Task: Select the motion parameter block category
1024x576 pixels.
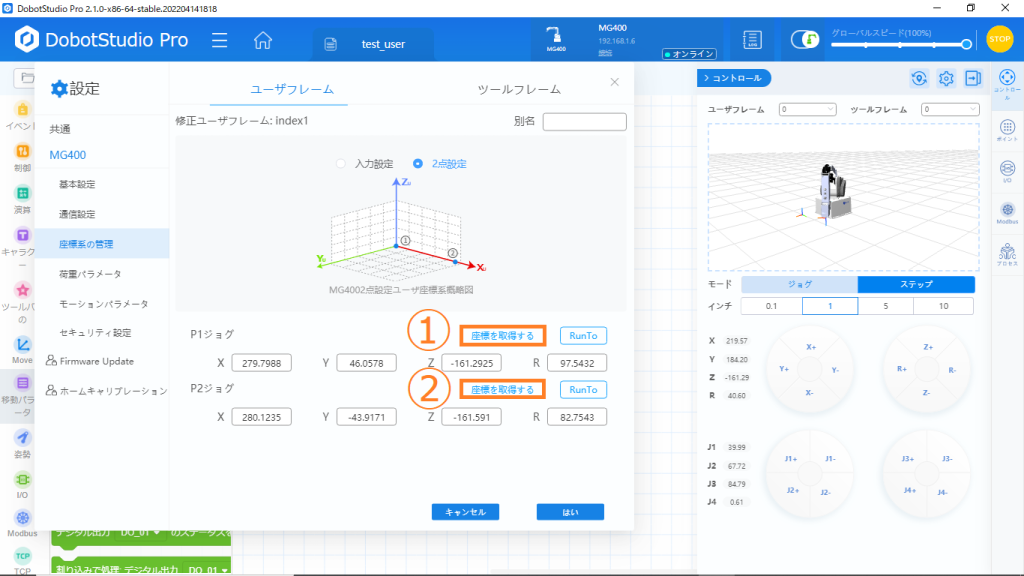Action: tap(22, 383)
